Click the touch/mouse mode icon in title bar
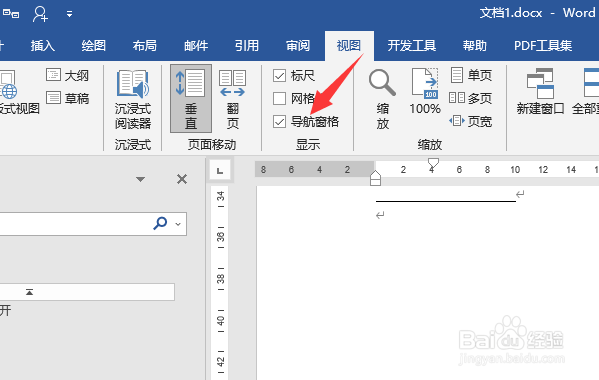The image size is (599, 380). click(11, 14)
